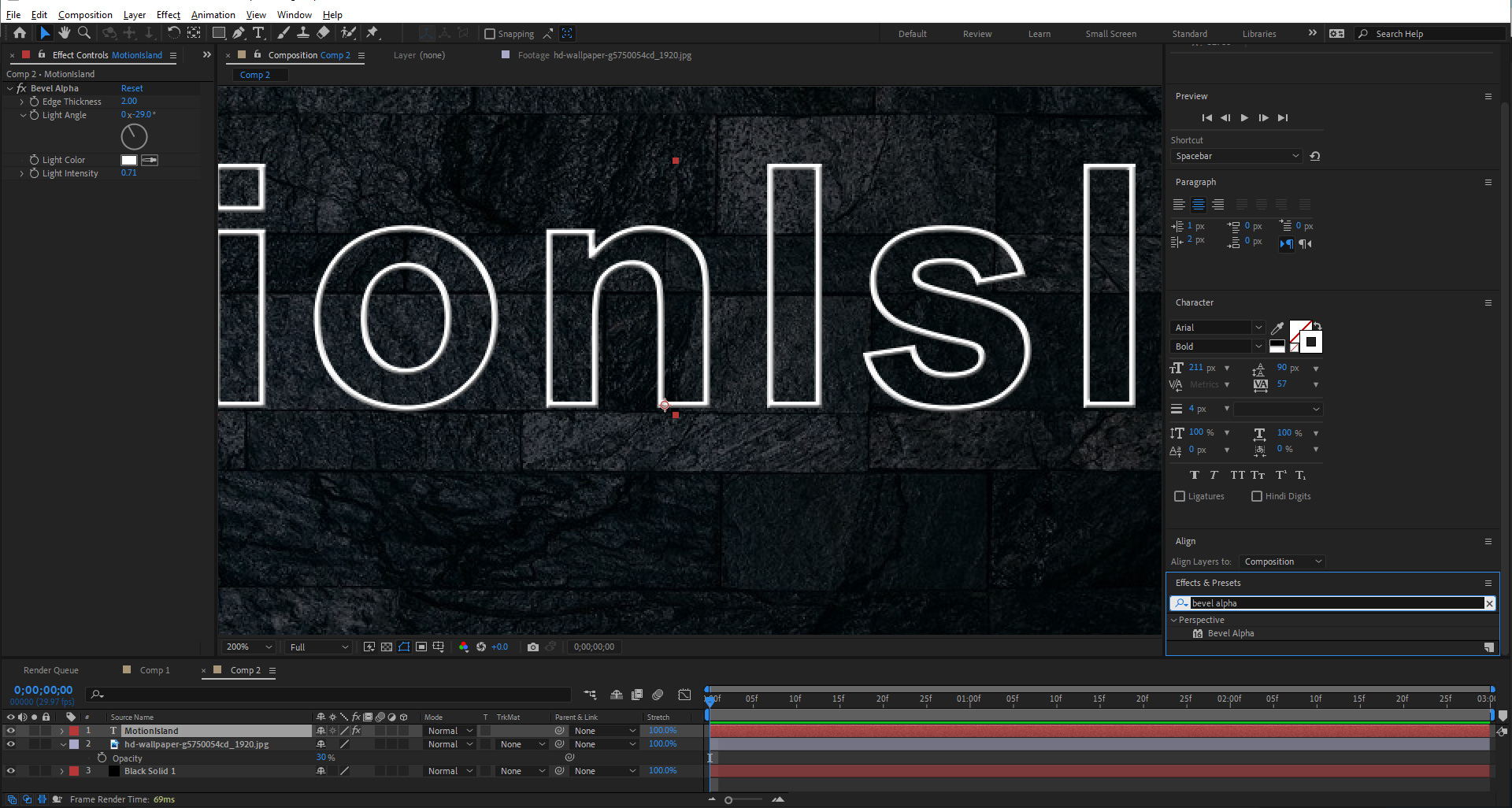Open the MotionIsland Normal blend mode dropdown
Viewport: 1512px width, 808px height.
pos(450,731)
